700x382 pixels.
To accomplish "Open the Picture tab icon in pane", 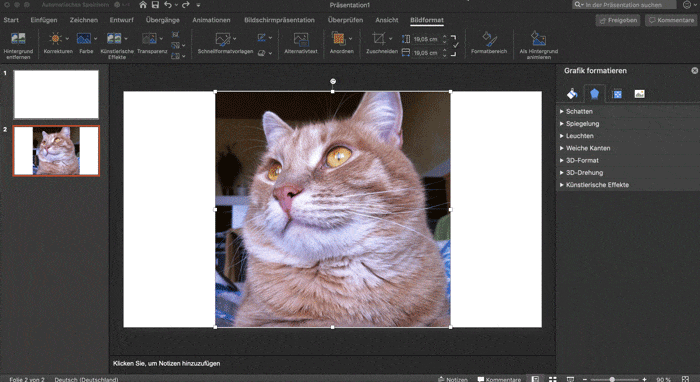I will [639, 94].
